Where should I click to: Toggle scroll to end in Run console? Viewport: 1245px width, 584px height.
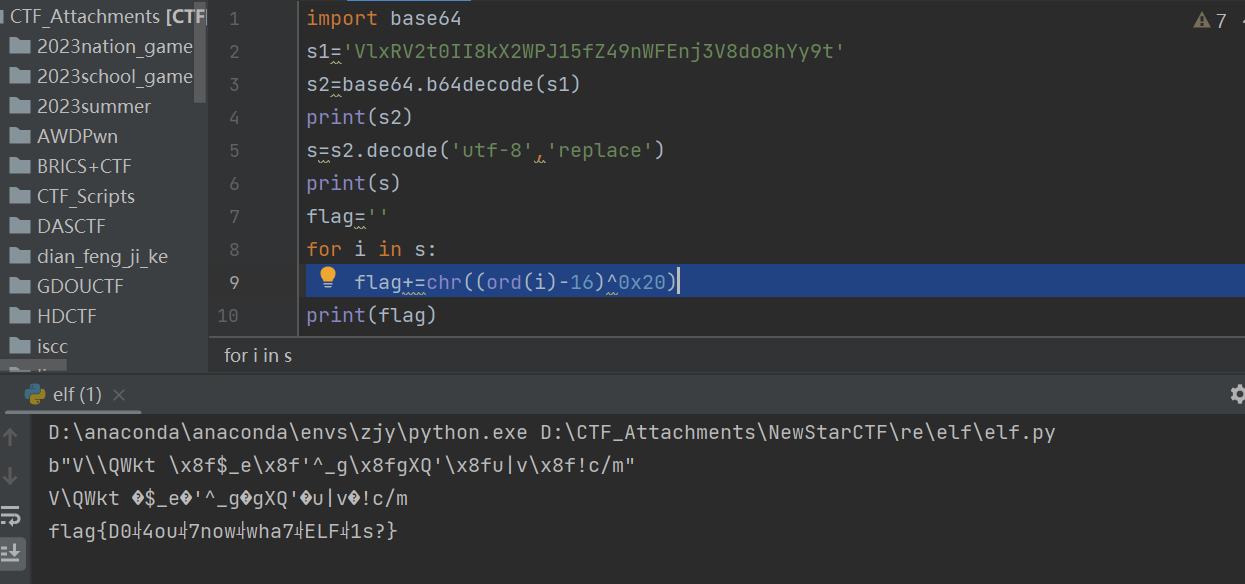pos(11,551)
